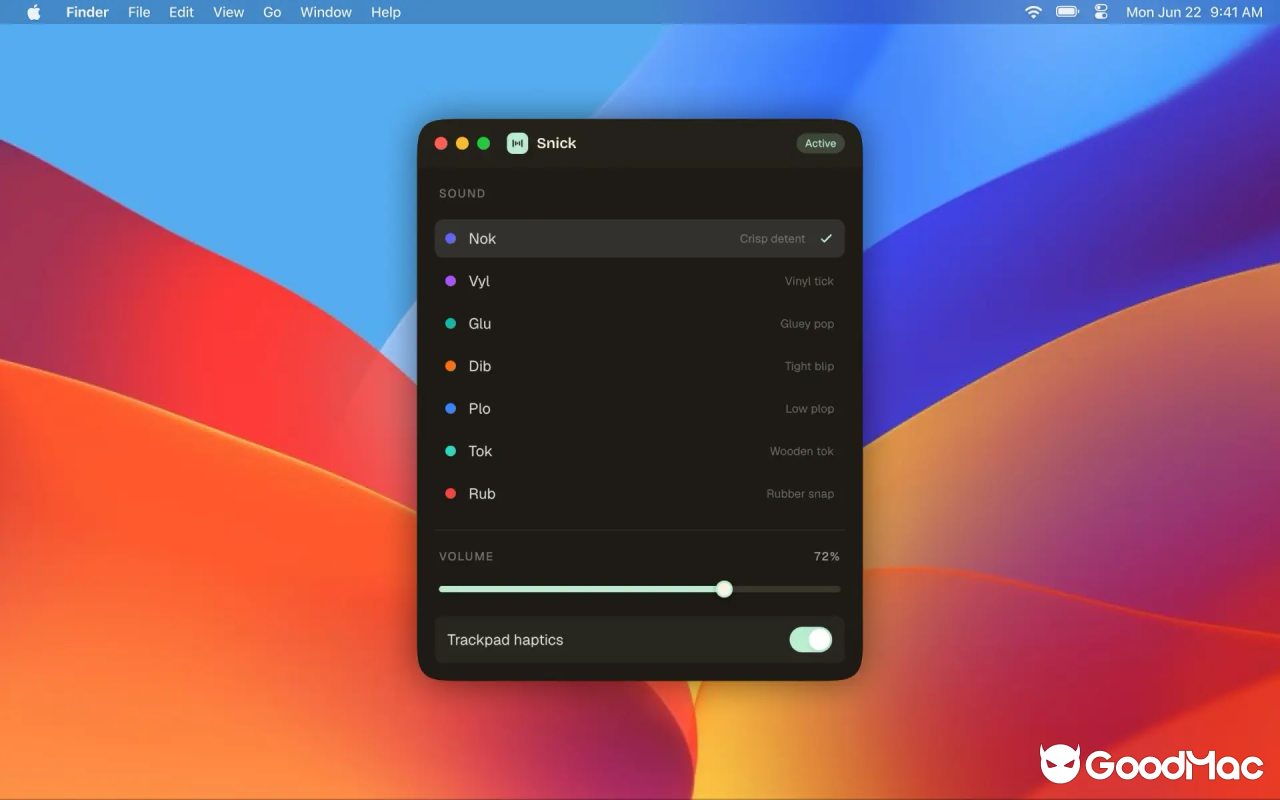Click the orange dot beside Dib

[x=451, y=366]
